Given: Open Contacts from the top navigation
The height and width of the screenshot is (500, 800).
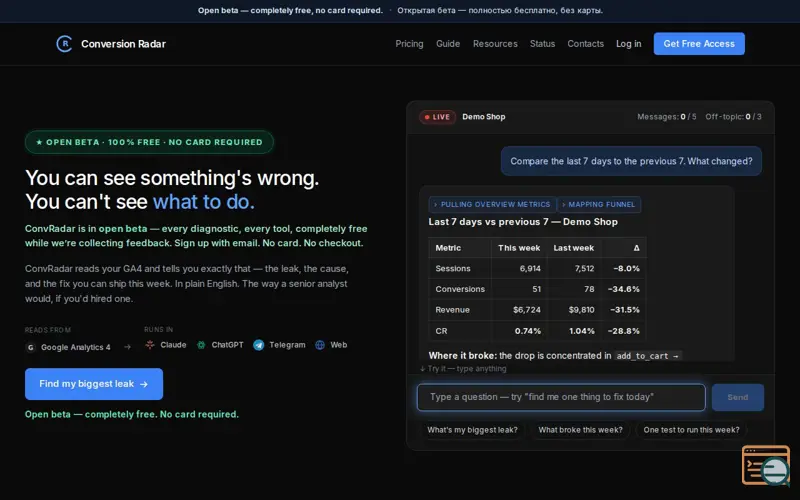Looking at the screenshot, I should tap(585, 44).
